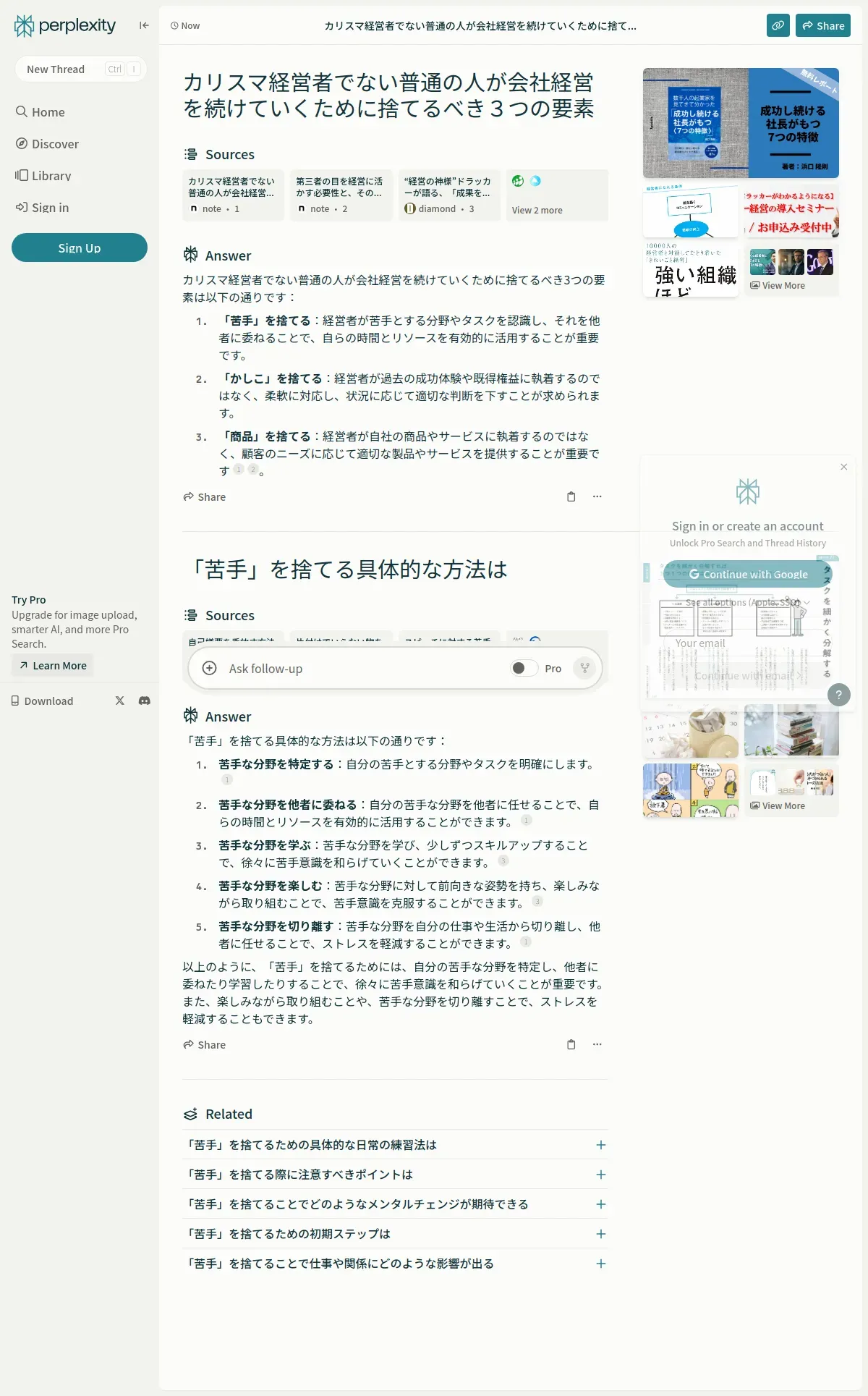Open the Discord icon

pyautogui.click(x=145, y=701)
